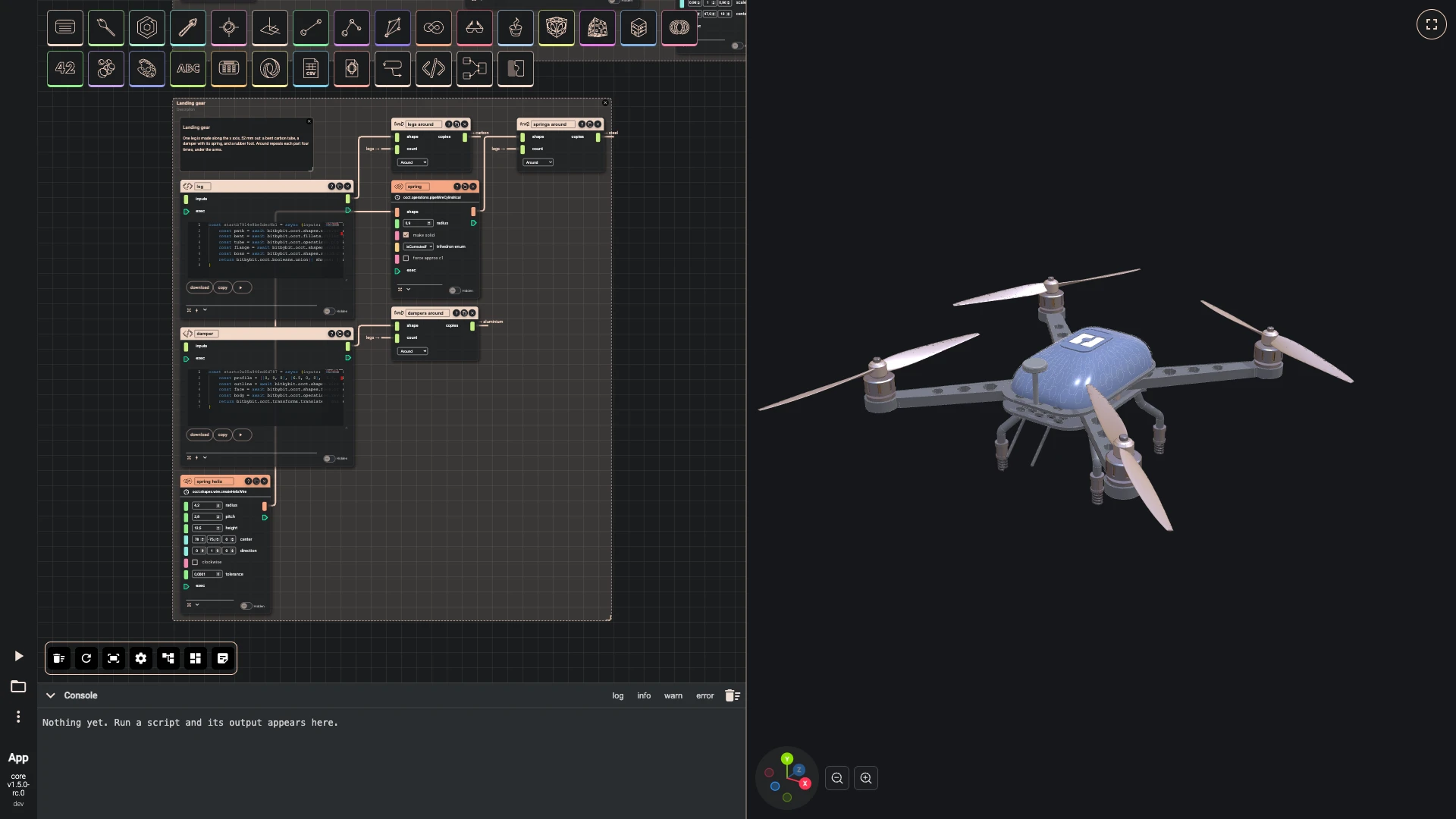Check force approx c1 in spring node
The height and width of the screenshot is (819, 1456).
click(x=406, y=258)
